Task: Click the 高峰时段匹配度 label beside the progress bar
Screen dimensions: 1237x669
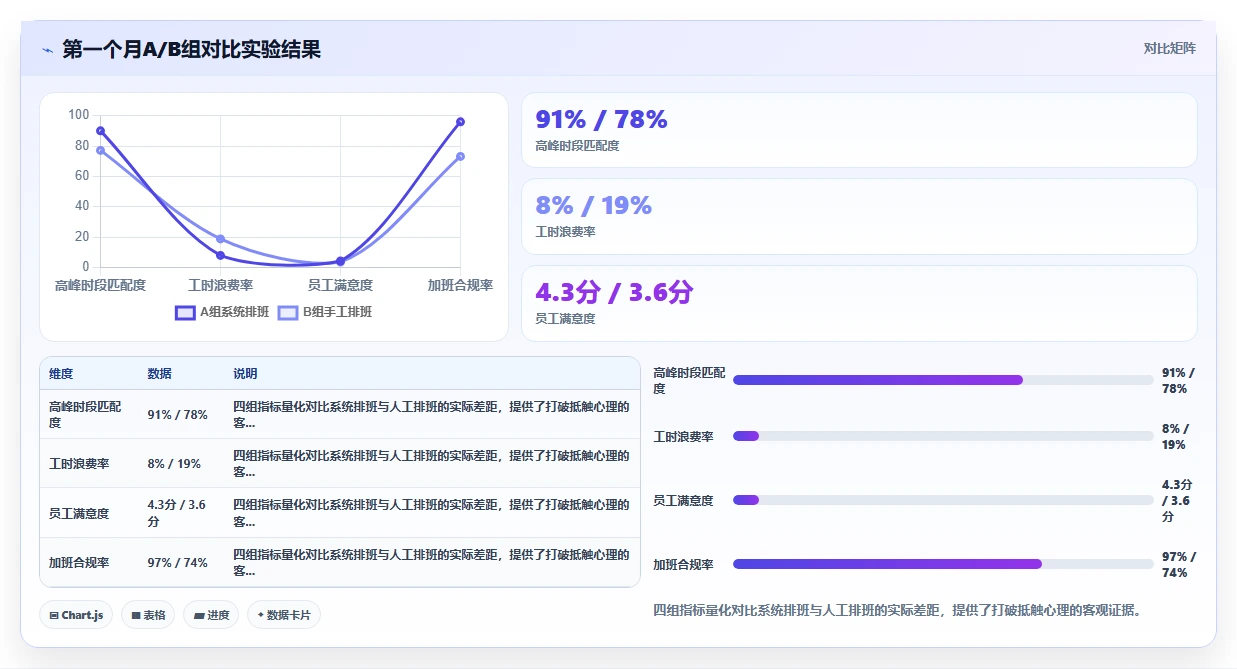Action: coord(689,380)
